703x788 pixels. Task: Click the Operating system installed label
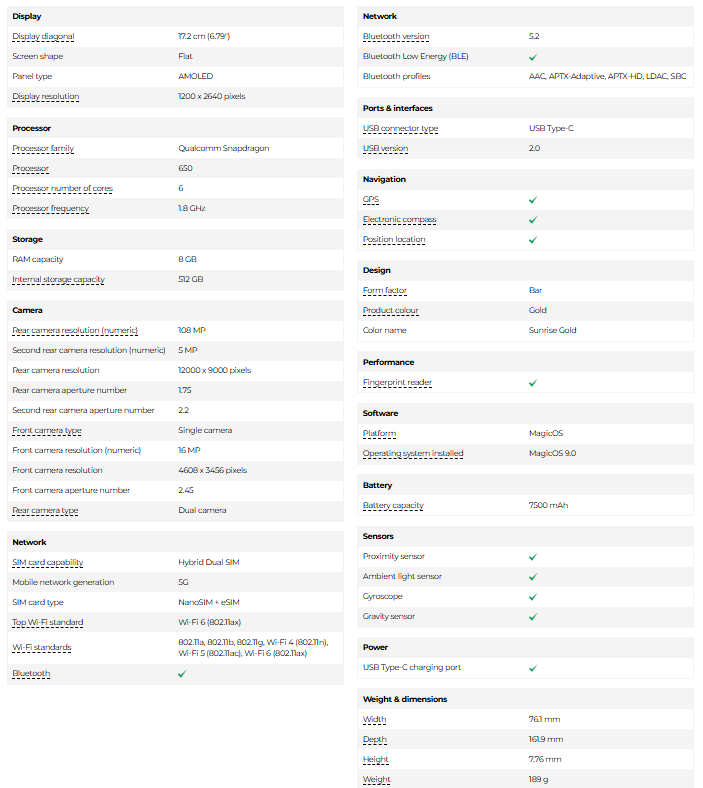(413, 454)
